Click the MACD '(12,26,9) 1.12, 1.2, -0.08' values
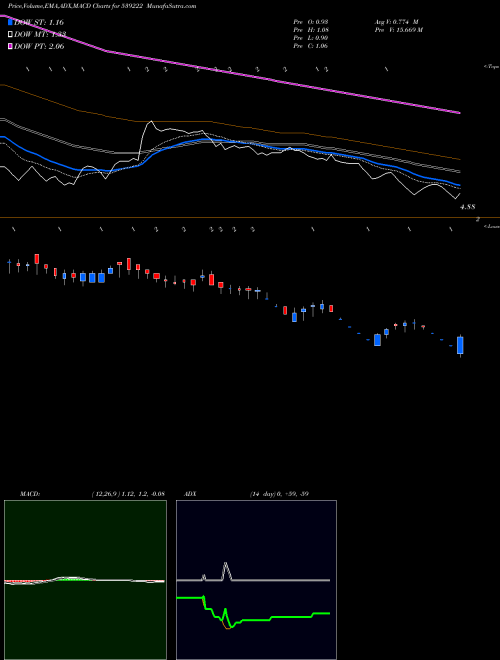Screen dimensions: 500x660 (128, 494)
